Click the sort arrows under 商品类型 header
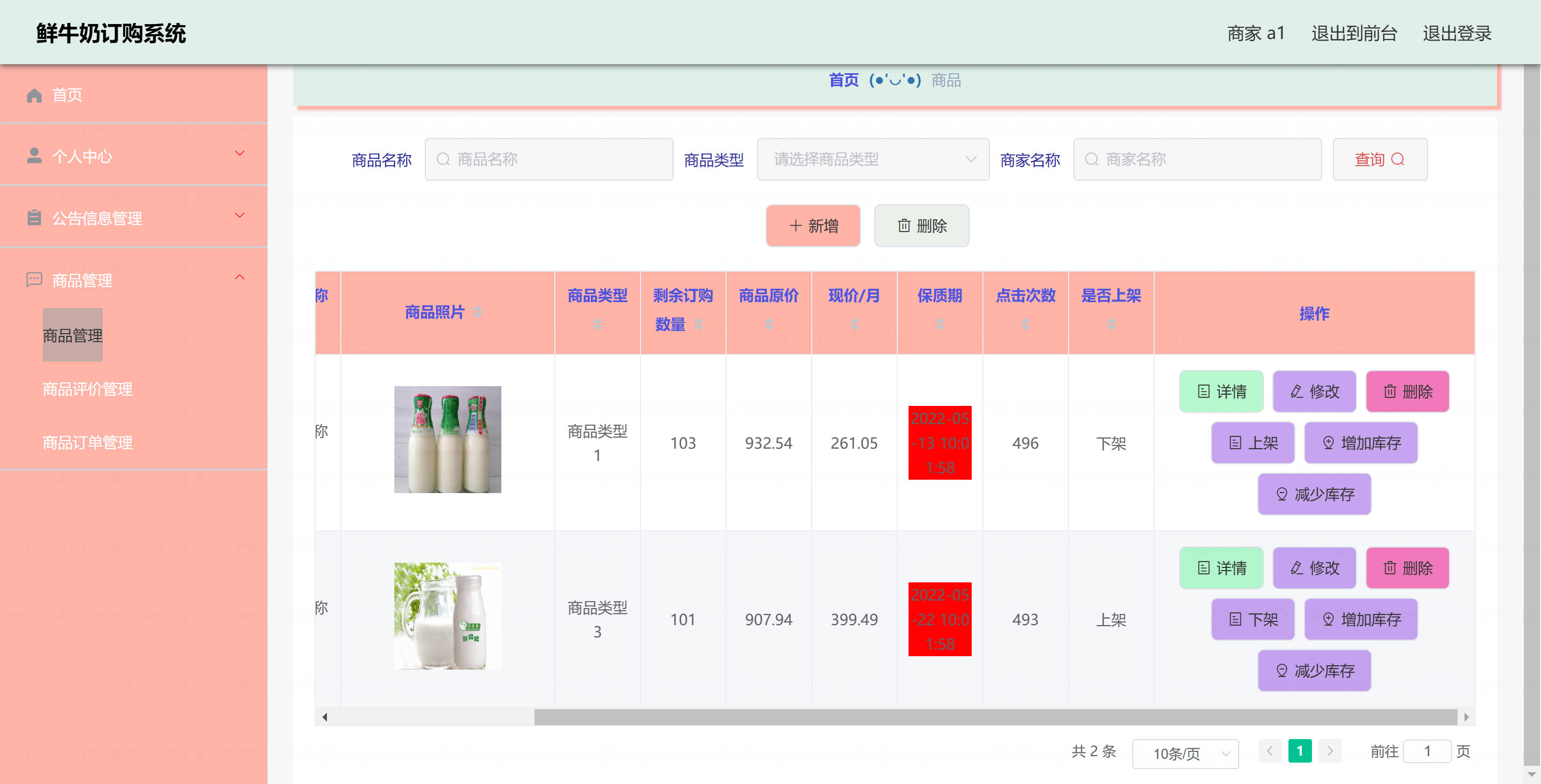The height and width of the screenshot is (784, 1541). 597,324
